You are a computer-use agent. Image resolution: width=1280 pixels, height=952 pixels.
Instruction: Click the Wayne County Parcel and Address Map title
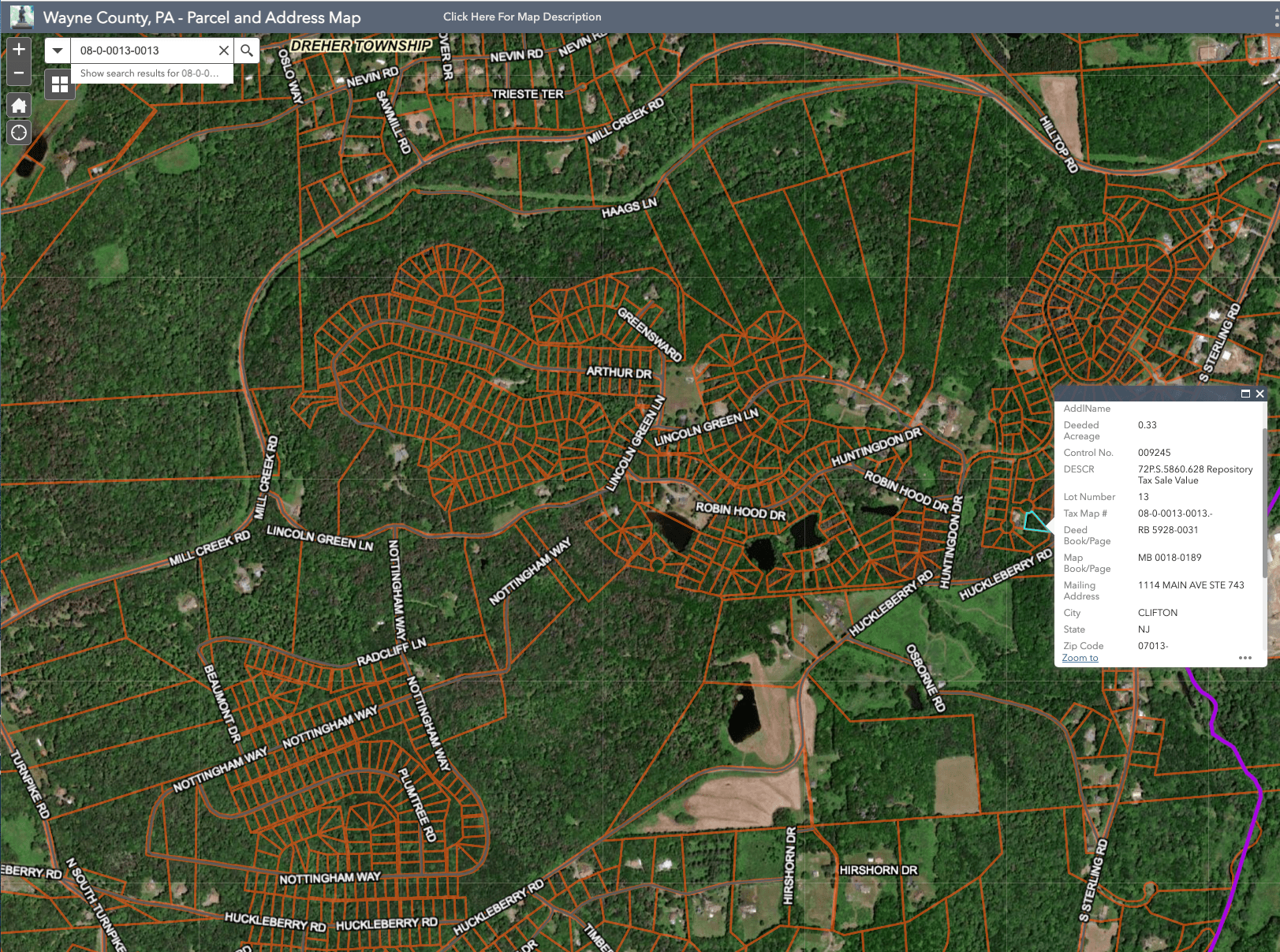[x=202, y=17]
